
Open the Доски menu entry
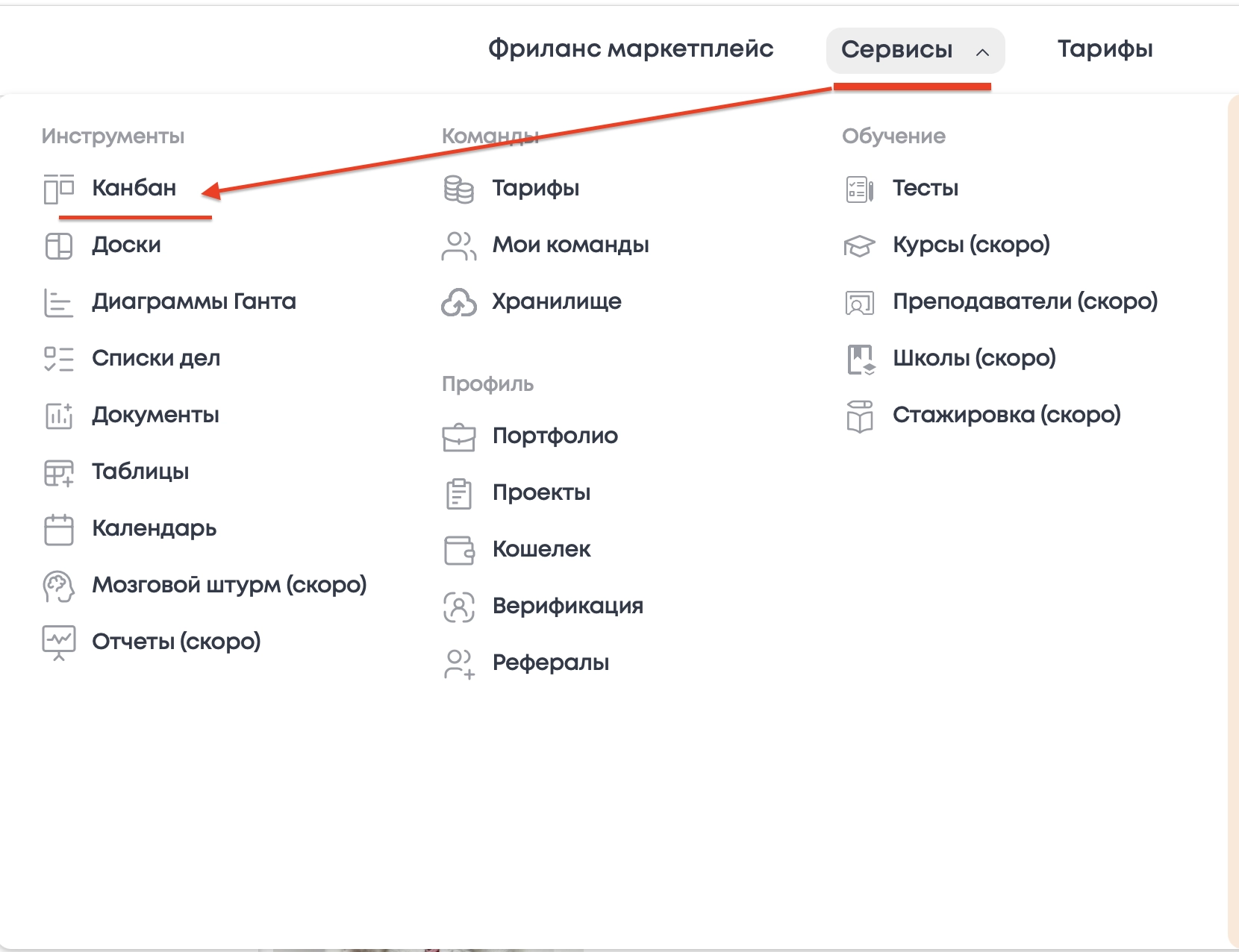coord(126,245)
